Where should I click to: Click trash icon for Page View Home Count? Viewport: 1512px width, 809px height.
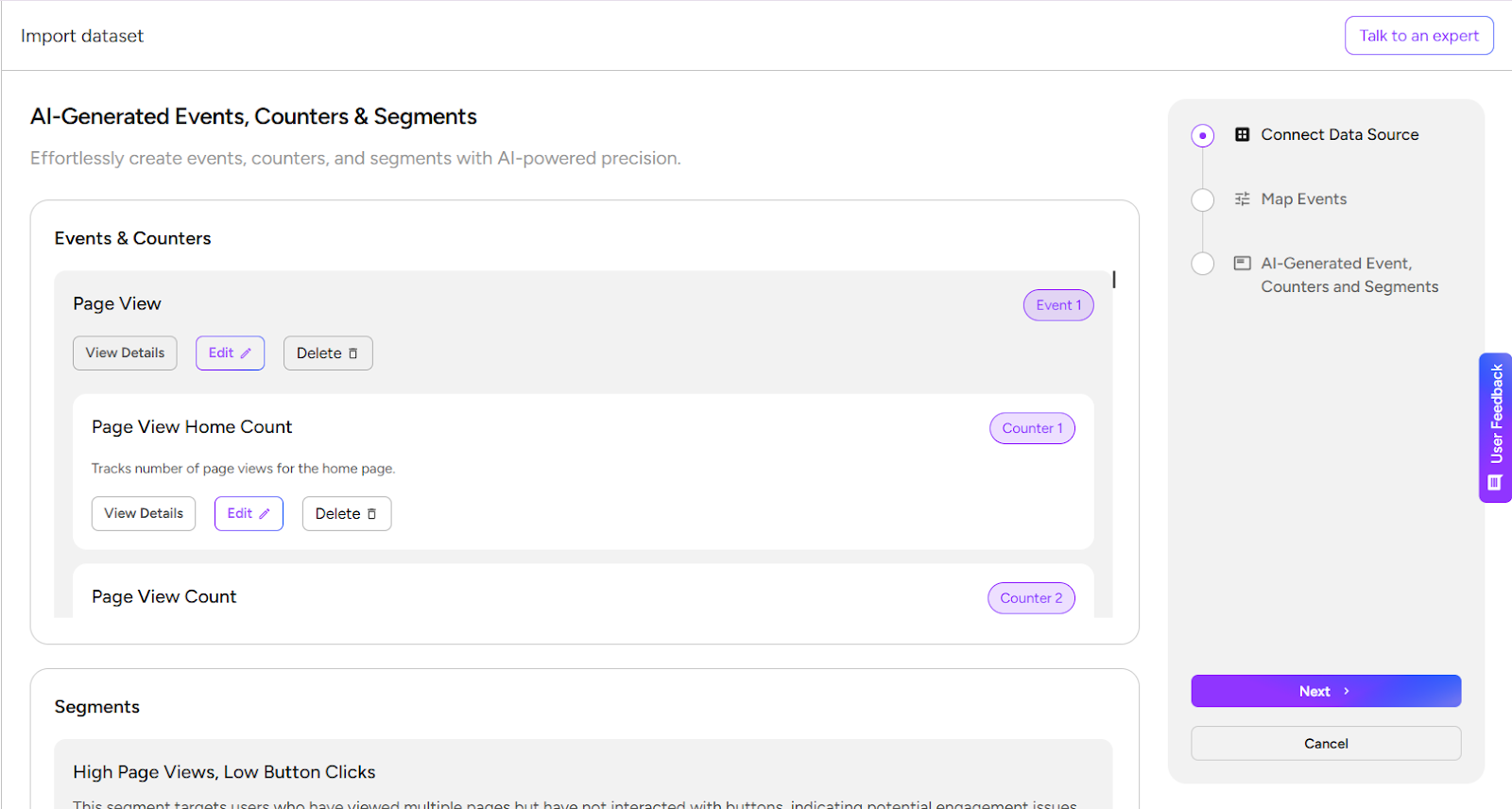(x=372, y=514)
